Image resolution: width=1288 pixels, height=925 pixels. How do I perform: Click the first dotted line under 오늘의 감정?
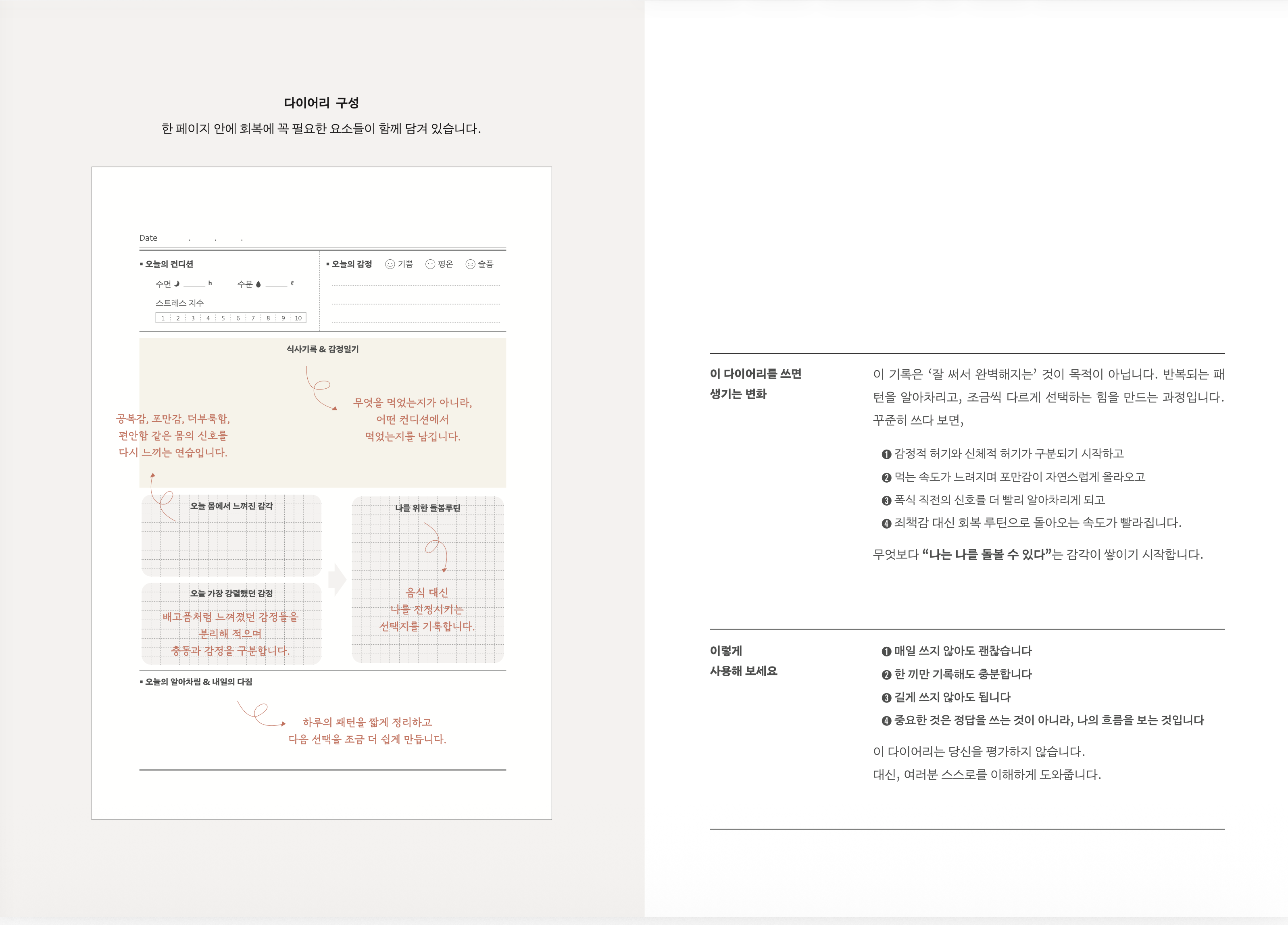[416, 285]
